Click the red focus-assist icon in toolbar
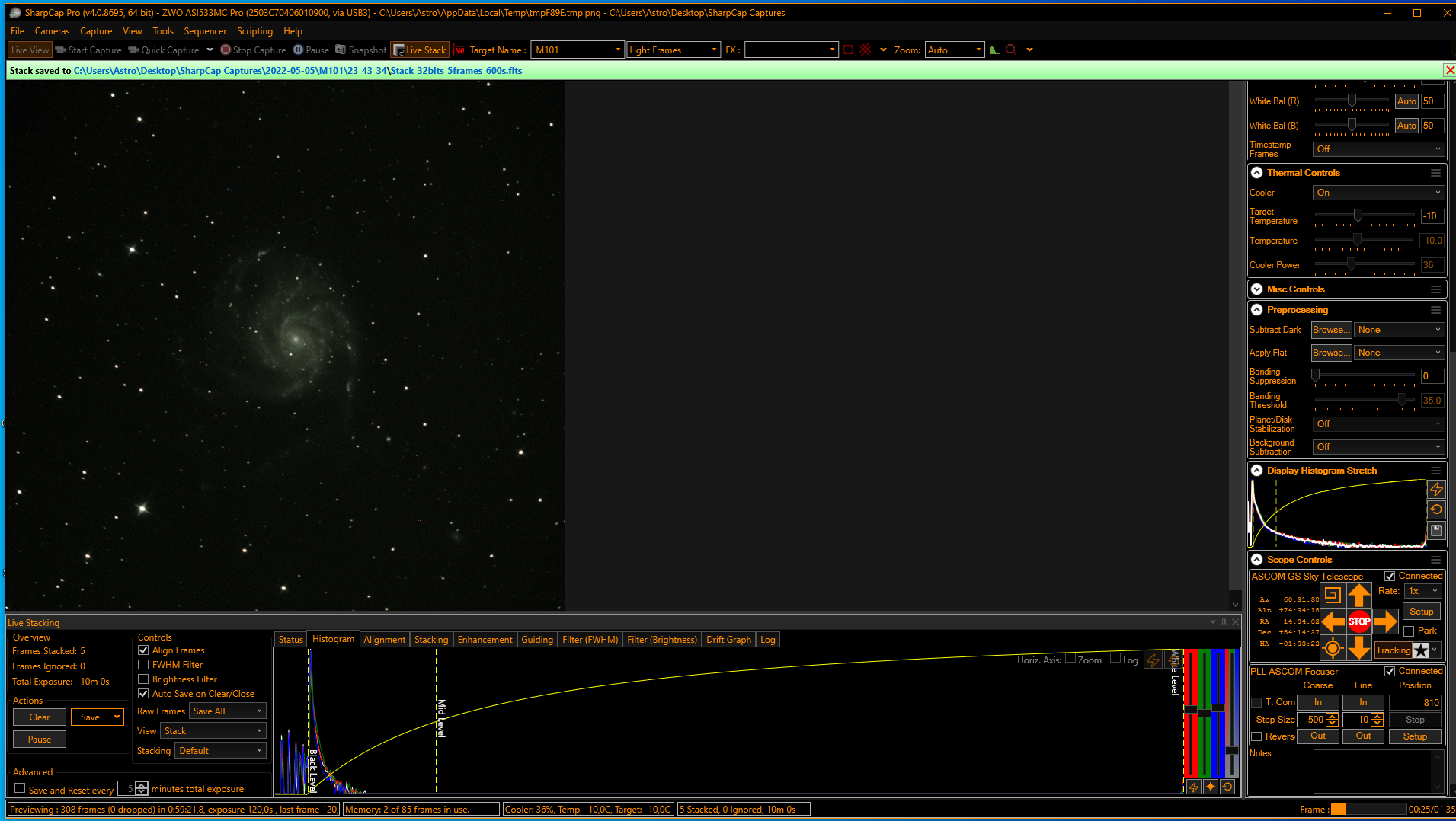1456x821 pixels. point(1011,50)
